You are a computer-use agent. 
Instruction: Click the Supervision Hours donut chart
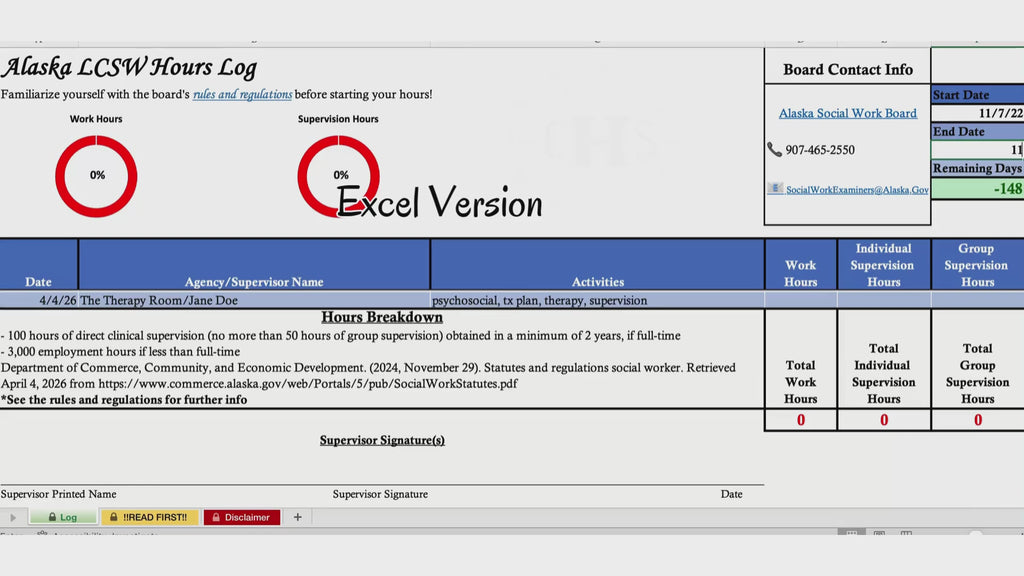tap(338, 176)
